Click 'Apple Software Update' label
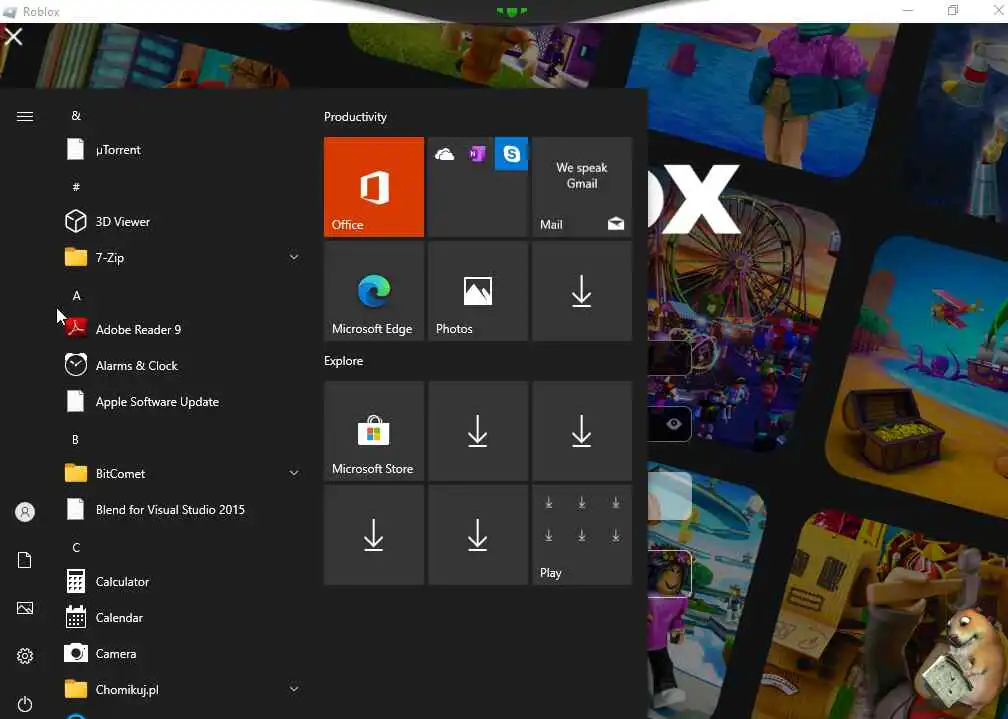The width and height of the screenshot is (1008, 719). point(157,401)
